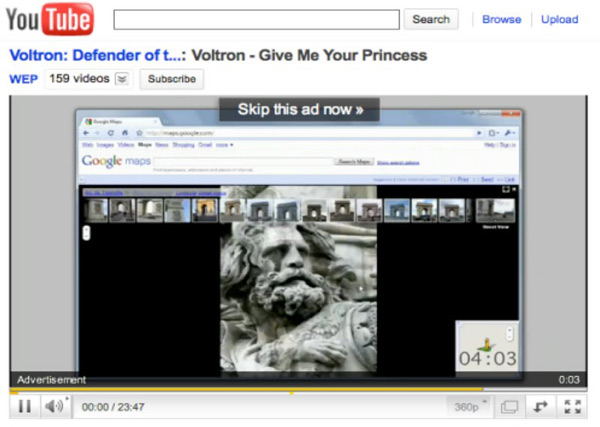Click the zoom control in the photo viewer

[86, 233]
